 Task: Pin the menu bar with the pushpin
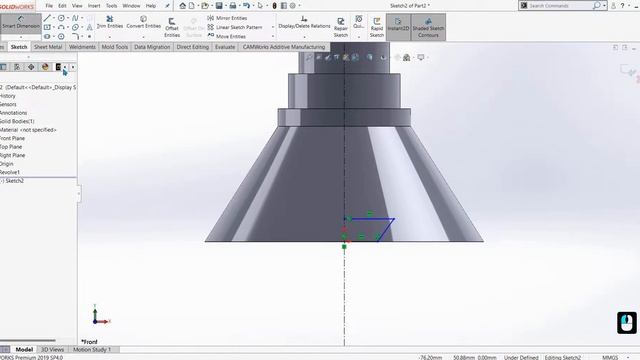167,6
